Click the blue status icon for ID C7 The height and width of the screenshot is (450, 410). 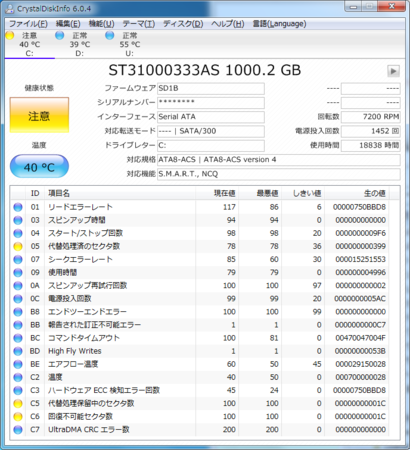point(18,430)
